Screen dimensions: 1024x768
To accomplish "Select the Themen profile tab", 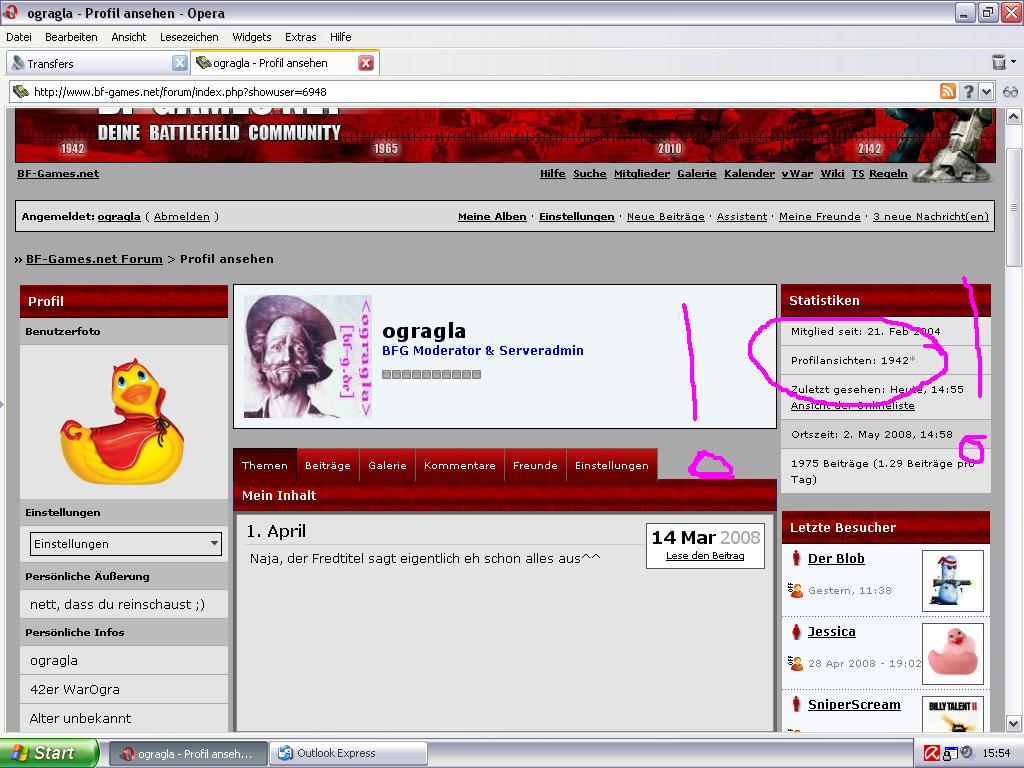I will point(264,466).
